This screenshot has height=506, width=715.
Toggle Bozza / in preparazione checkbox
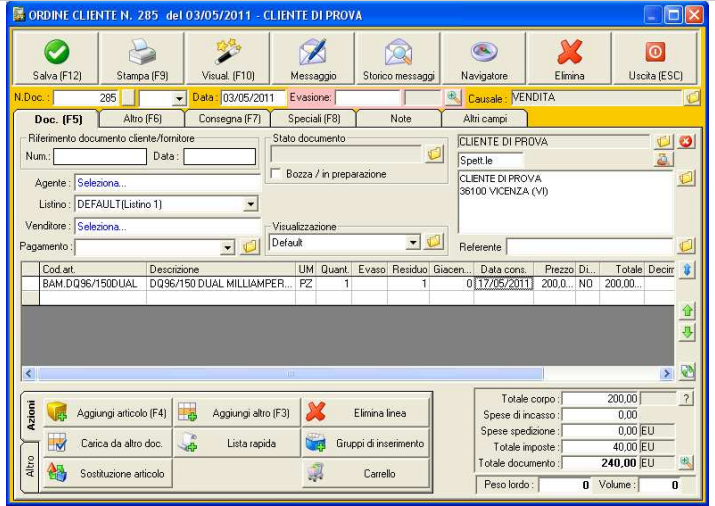click(275, 174)
